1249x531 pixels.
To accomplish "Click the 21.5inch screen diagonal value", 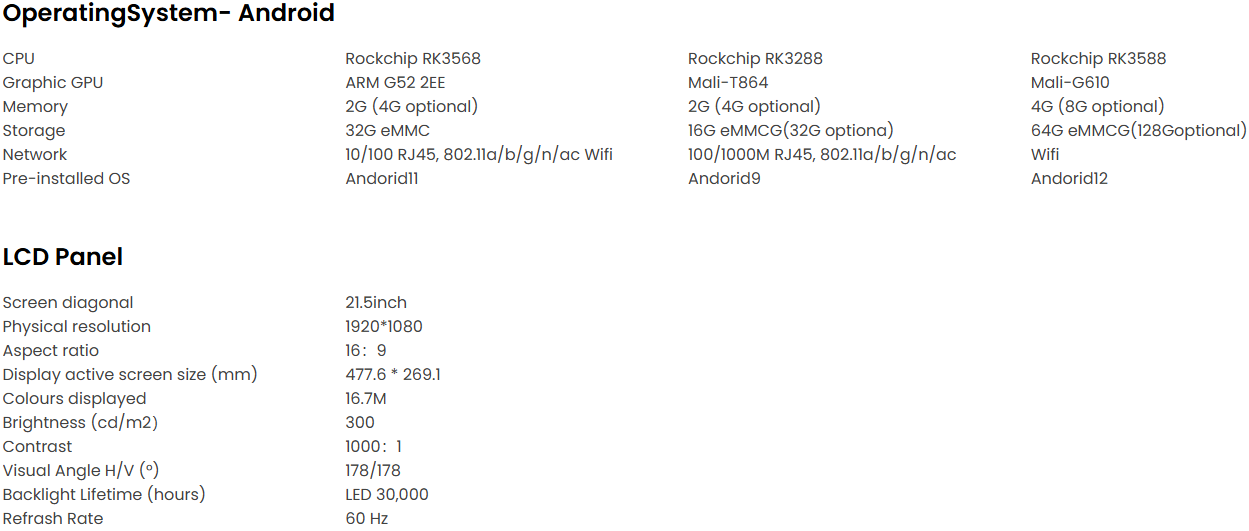I will point(376,303).
